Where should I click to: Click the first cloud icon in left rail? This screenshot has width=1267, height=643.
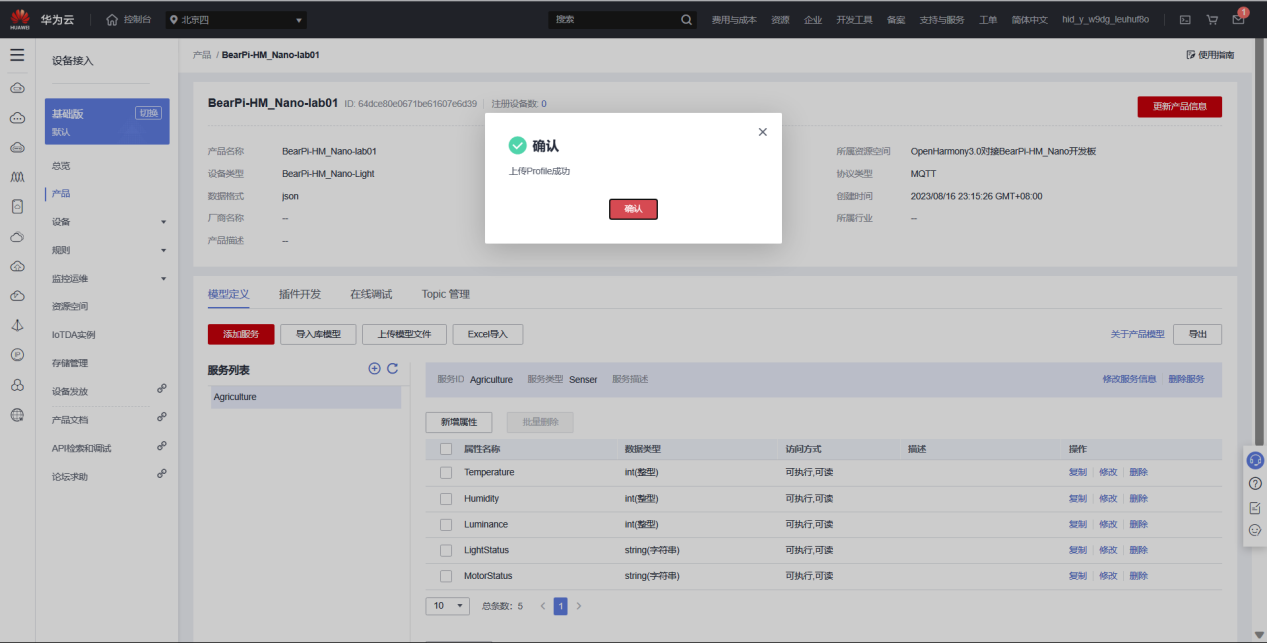[17, 88]
